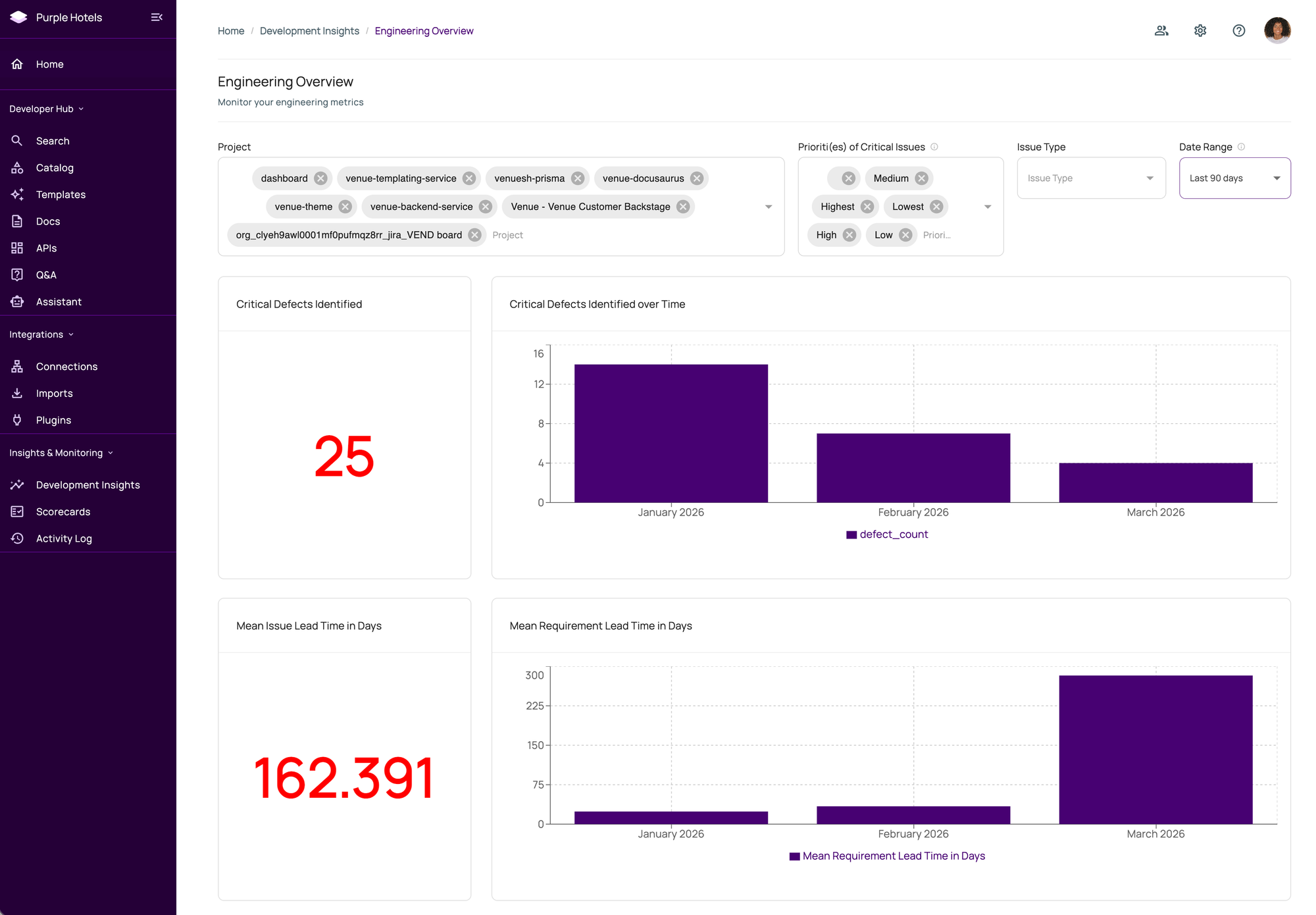Image resolution: width=1316 pixels, height=915 pixels.
Task: Remove the Lowest priority chip
Action: pos(936,207)
